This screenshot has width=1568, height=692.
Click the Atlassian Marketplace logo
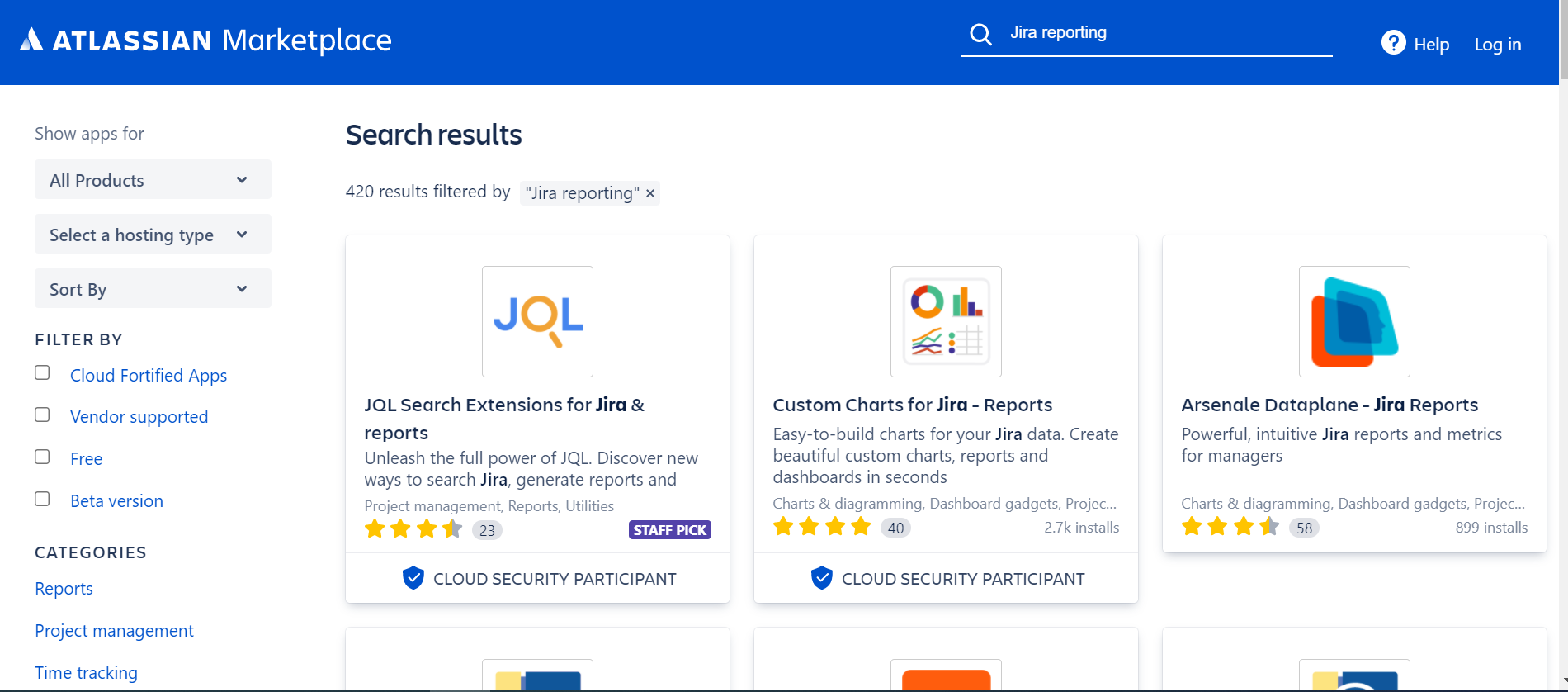(205, 40)
